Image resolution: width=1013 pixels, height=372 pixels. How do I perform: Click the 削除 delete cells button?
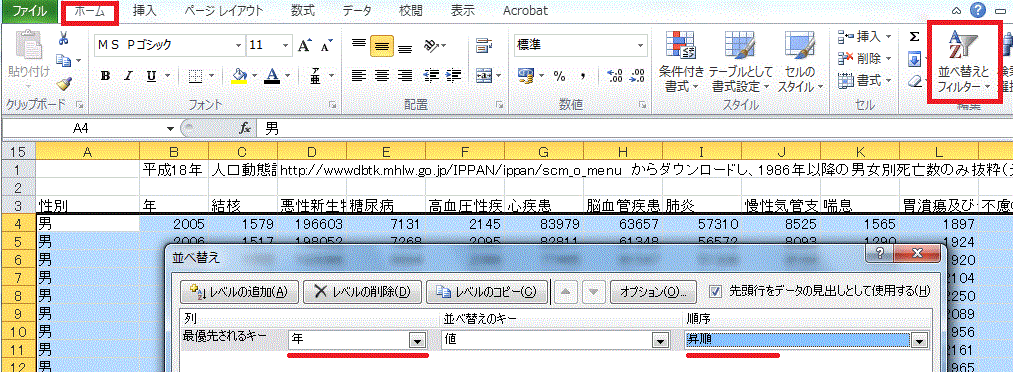(x=864, y=59)
